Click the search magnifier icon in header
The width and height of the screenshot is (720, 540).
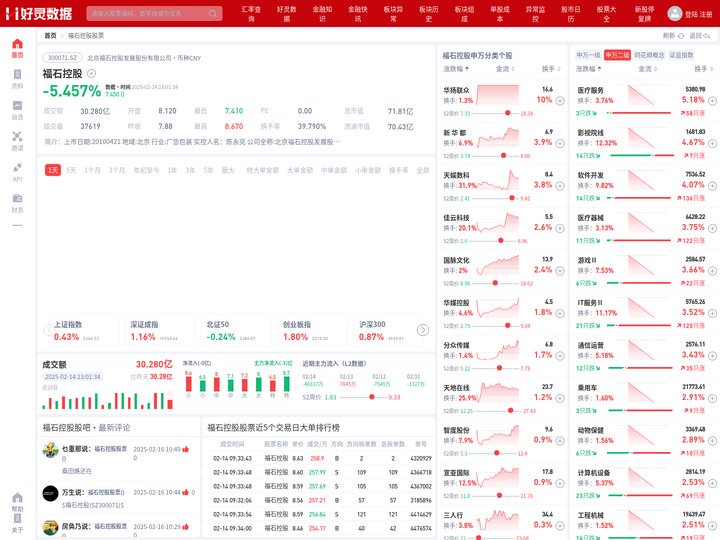[x=213, y=13]
